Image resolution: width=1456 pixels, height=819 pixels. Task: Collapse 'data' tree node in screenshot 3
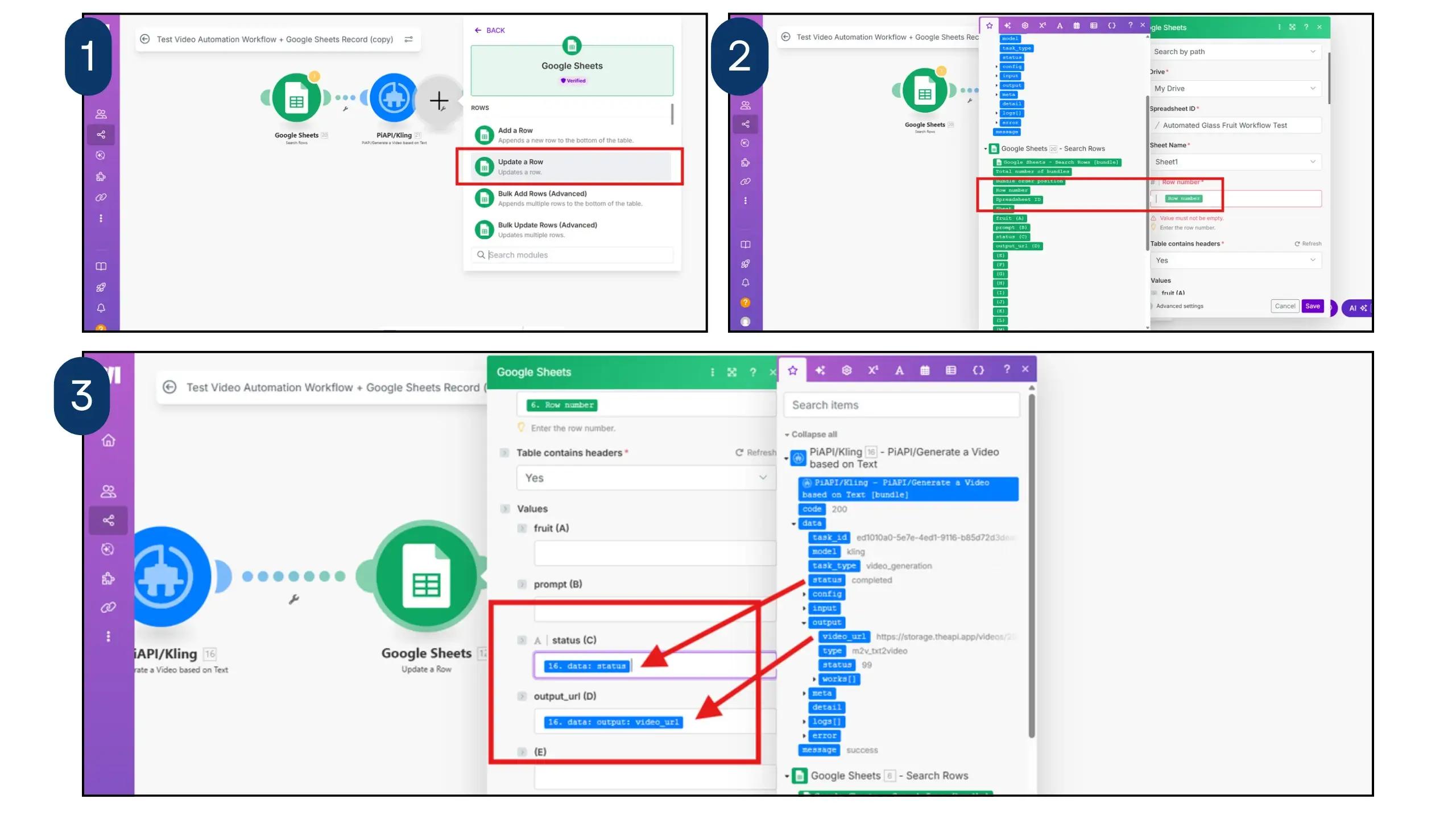[793, 524]
